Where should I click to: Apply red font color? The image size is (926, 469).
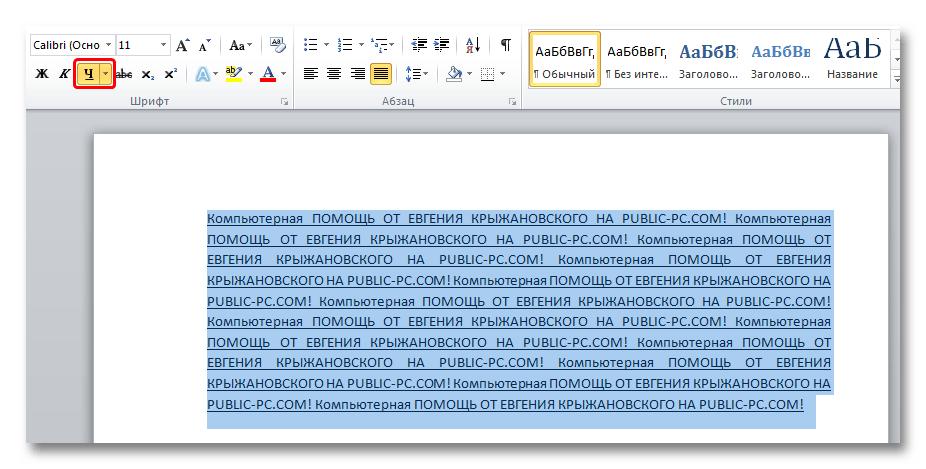268,74
